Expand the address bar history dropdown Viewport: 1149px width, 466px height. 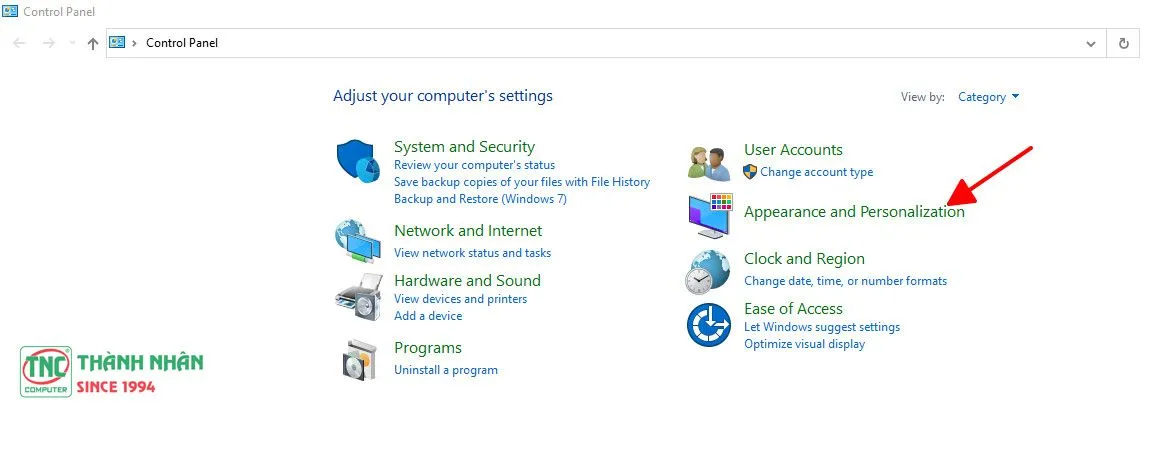click(1090, 43)
